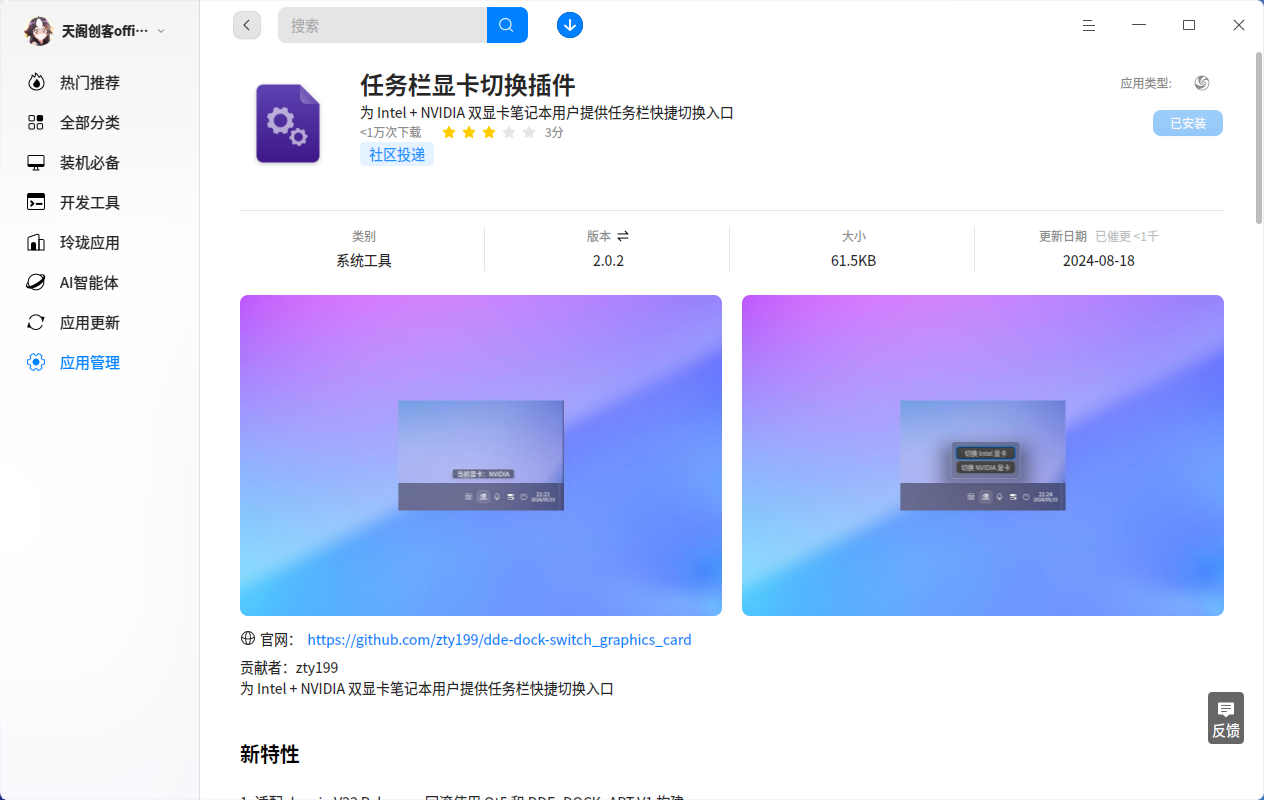
Task: Open the GitHub official website link
Action: click(x=499, y=640)
